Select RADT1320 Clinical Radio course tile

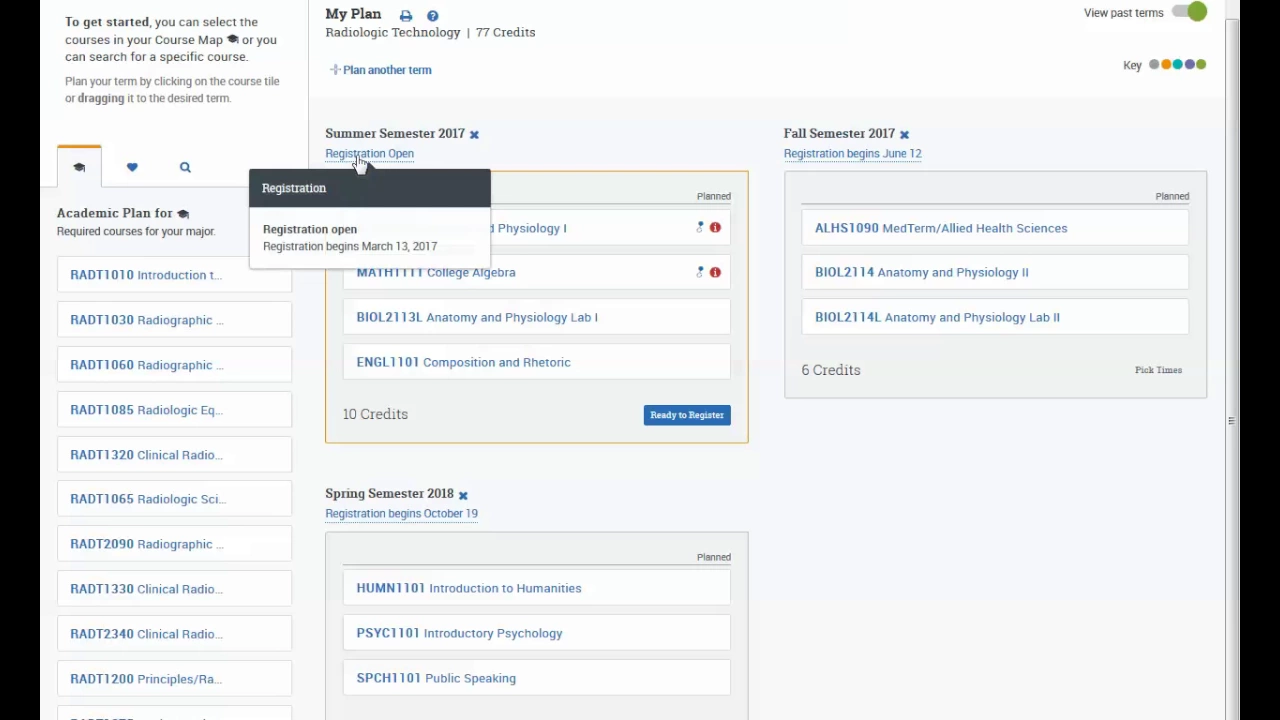pos(174,455)
